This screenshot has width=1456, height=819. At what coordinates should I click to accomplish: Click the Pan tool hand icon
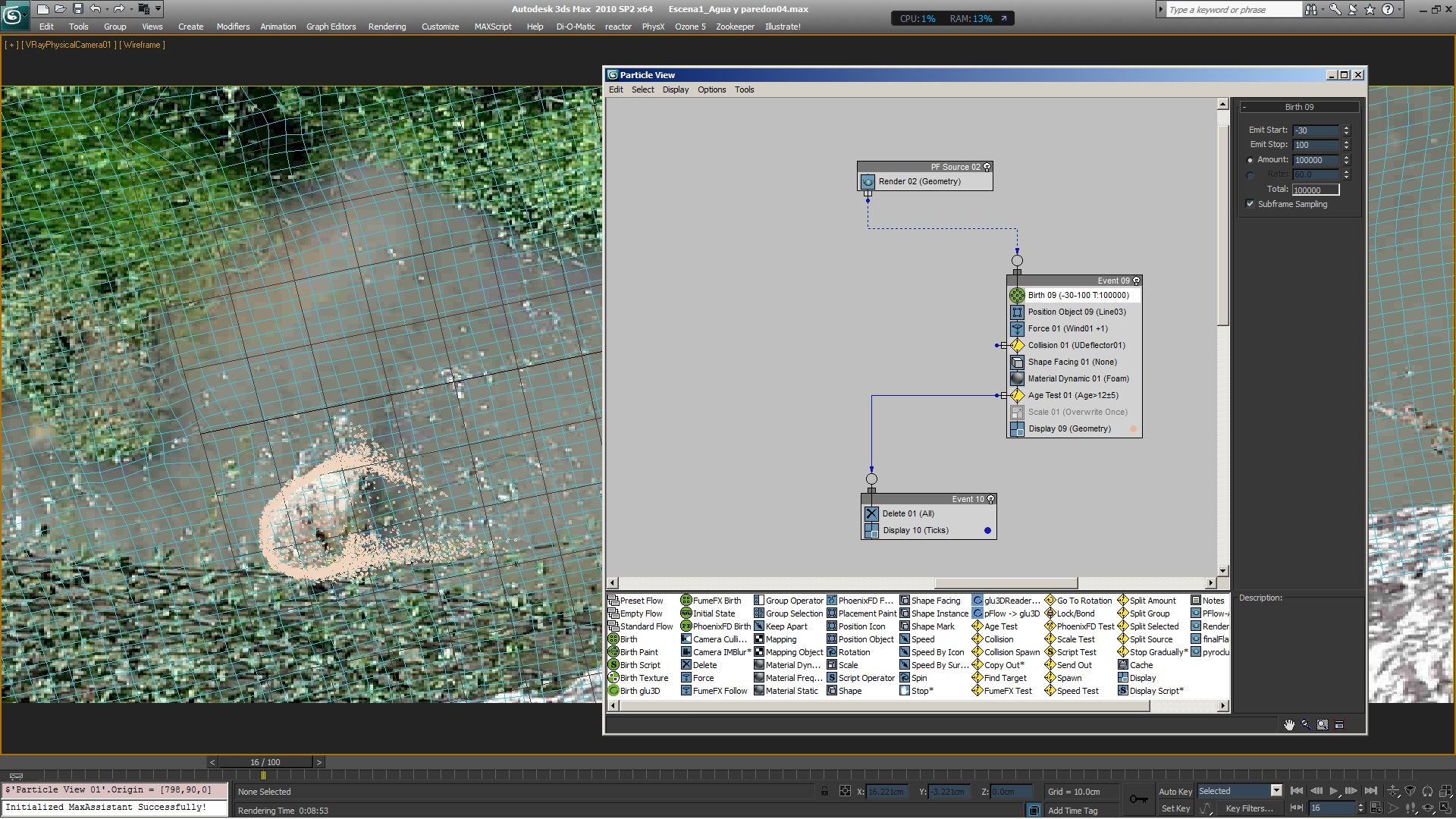1288,725
